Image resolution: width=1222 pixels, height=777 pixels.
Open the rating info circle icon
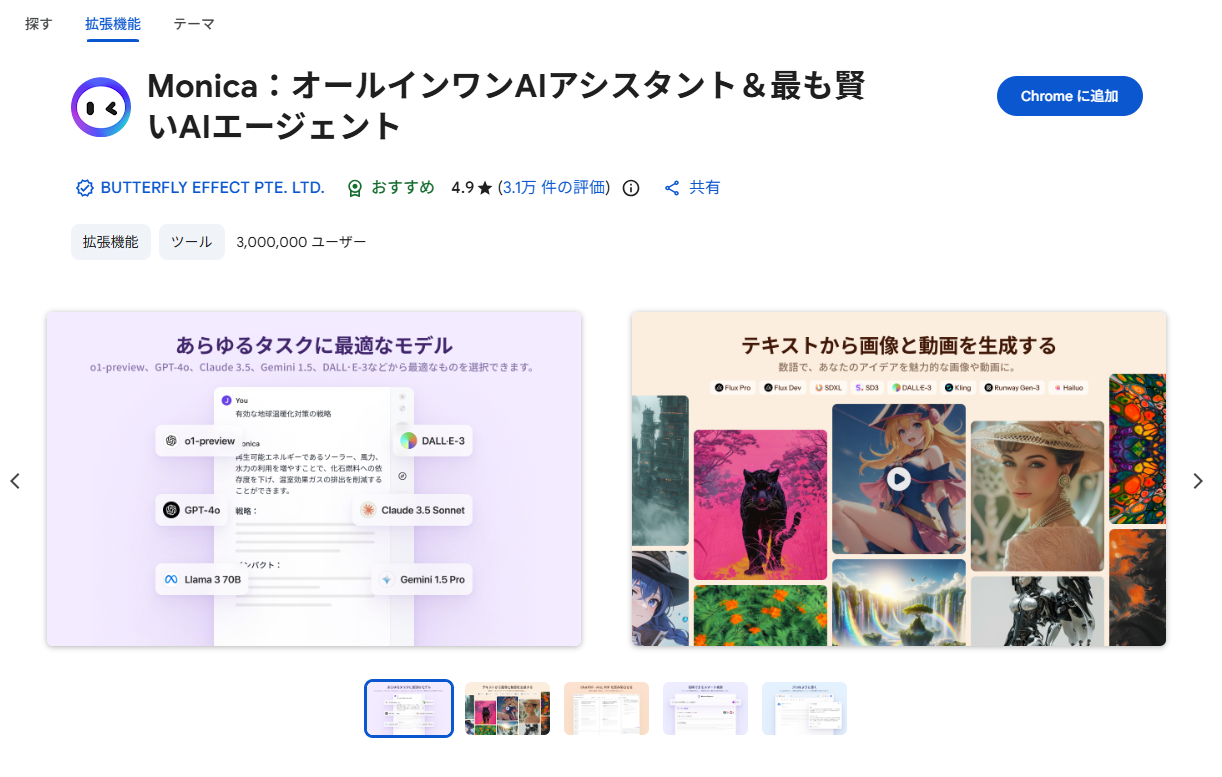click(630, 188)
